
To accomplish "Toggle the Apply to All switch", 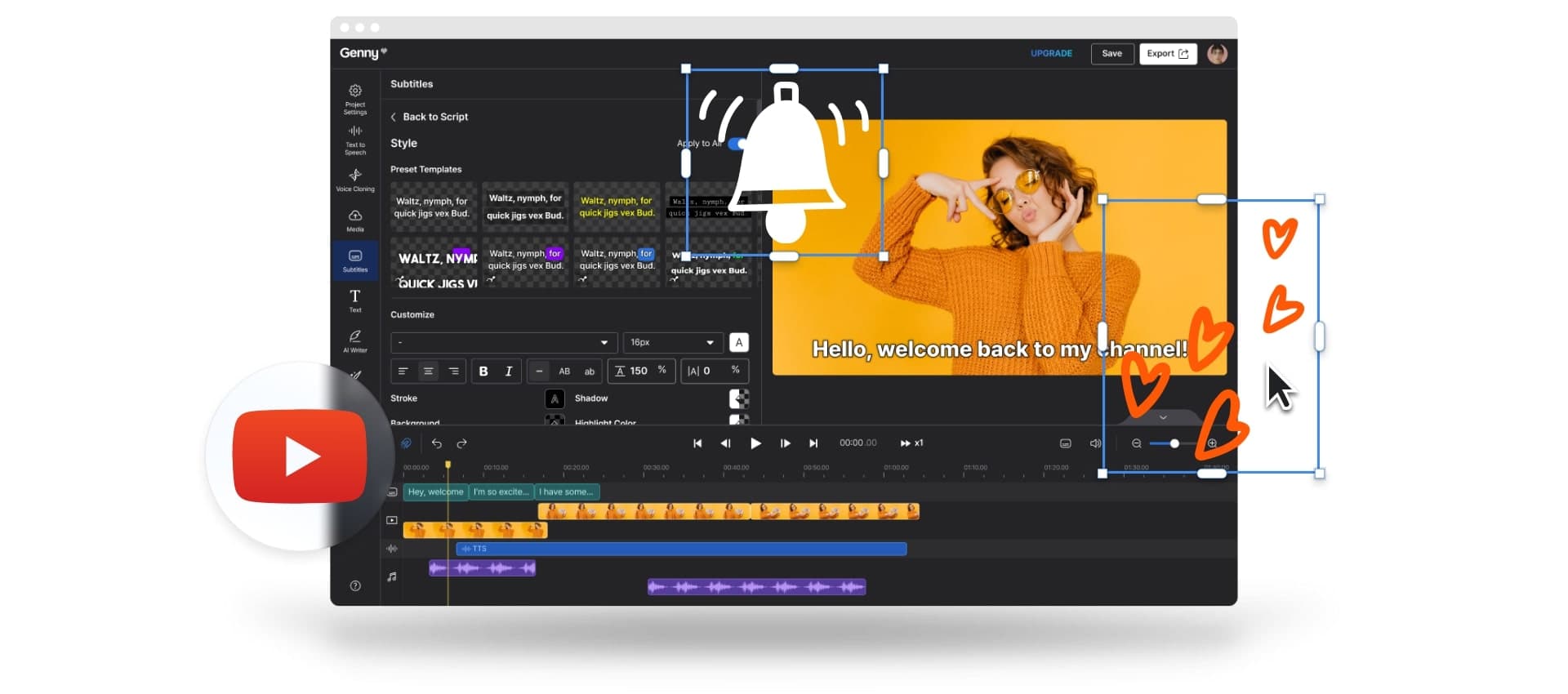I will click(737, 144).
